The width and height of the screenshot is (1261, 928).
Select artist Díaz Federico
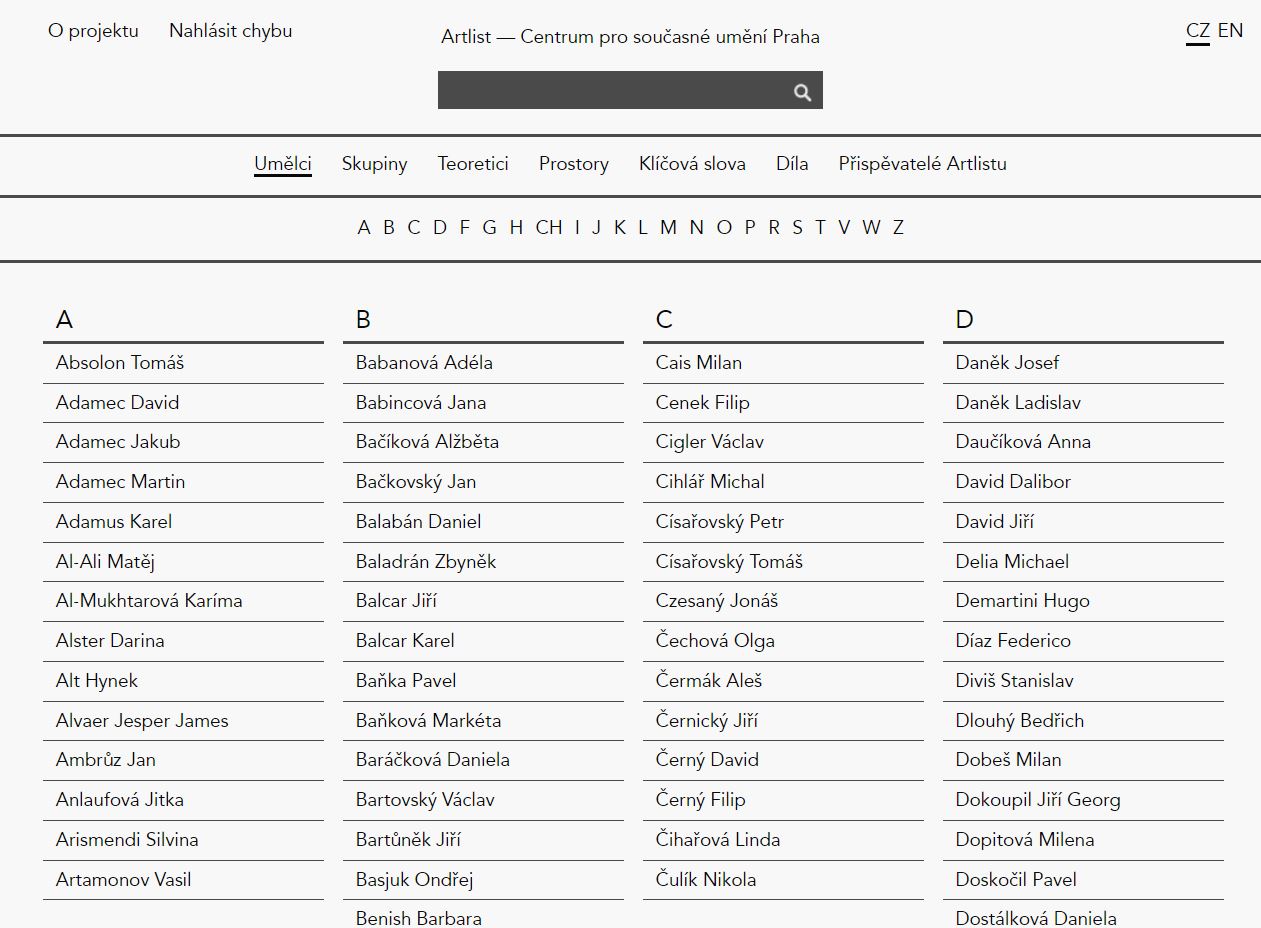click(1013, 641)
